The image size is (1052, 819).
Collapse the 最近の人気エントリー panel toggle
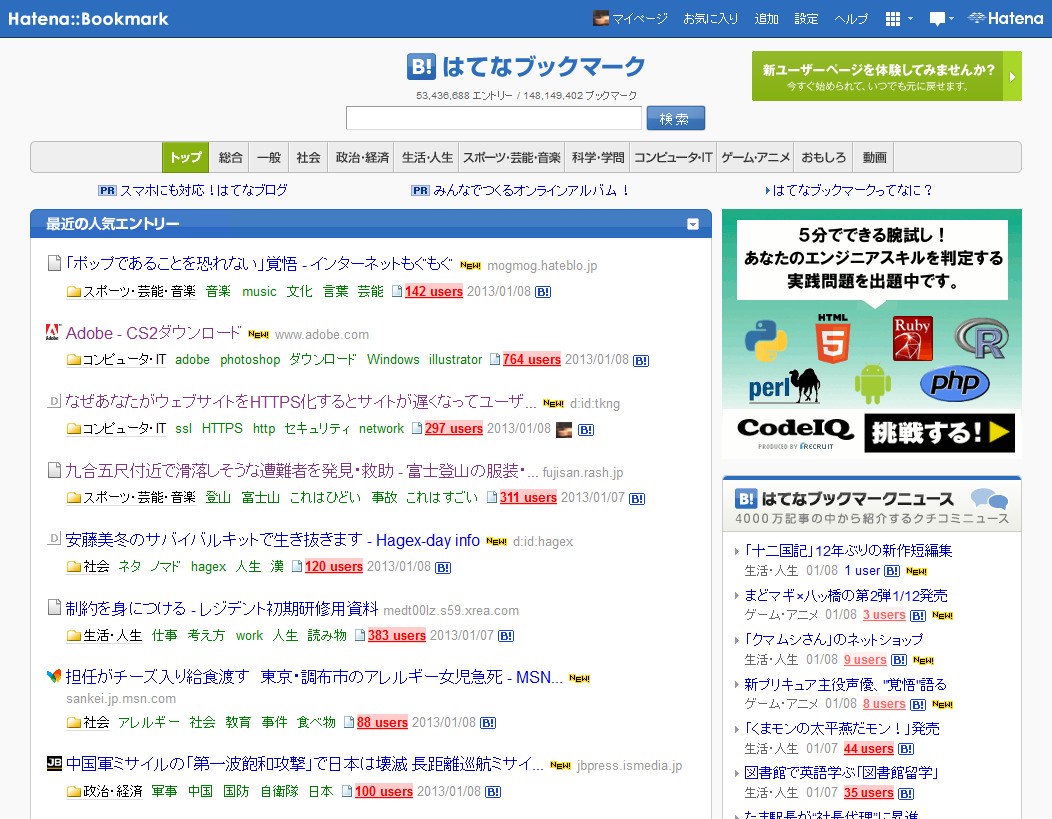(693, 224)
